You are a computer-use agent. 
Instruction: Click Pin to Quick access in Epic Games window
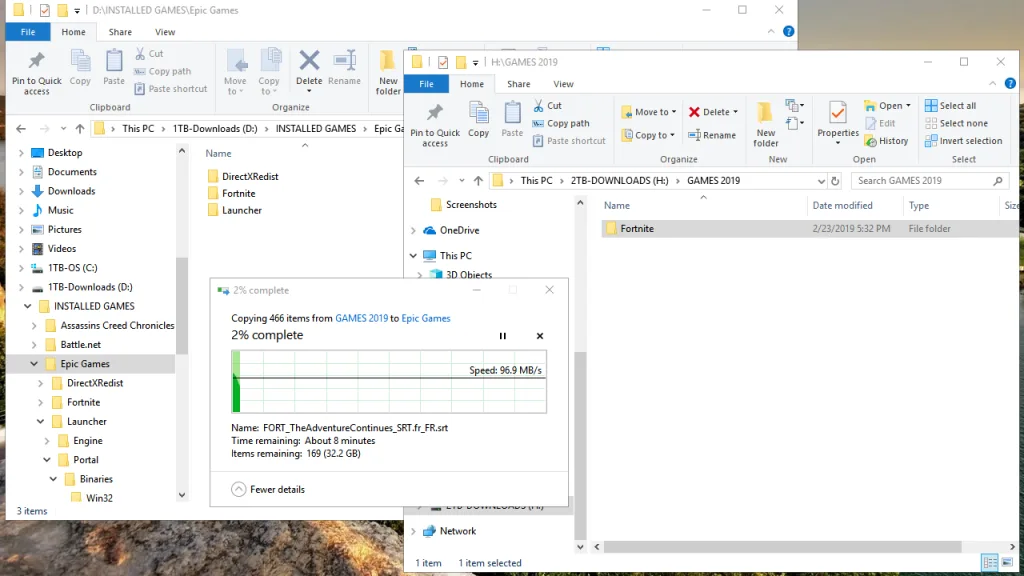coord(37,72)
